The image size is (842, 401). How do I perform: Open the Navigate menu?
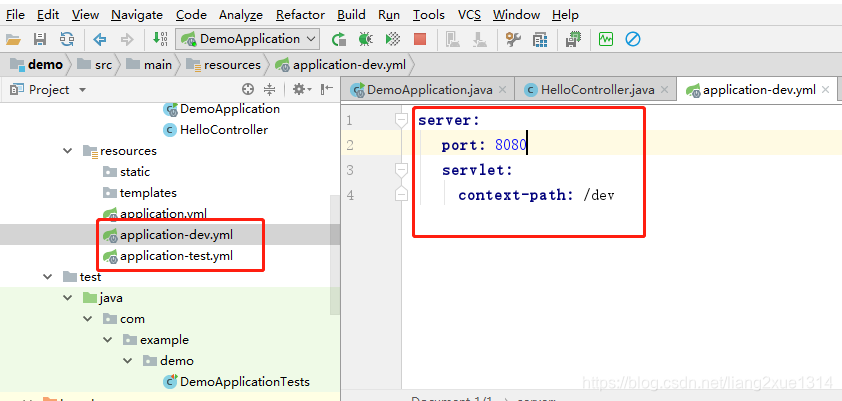(x=137, y=15)
